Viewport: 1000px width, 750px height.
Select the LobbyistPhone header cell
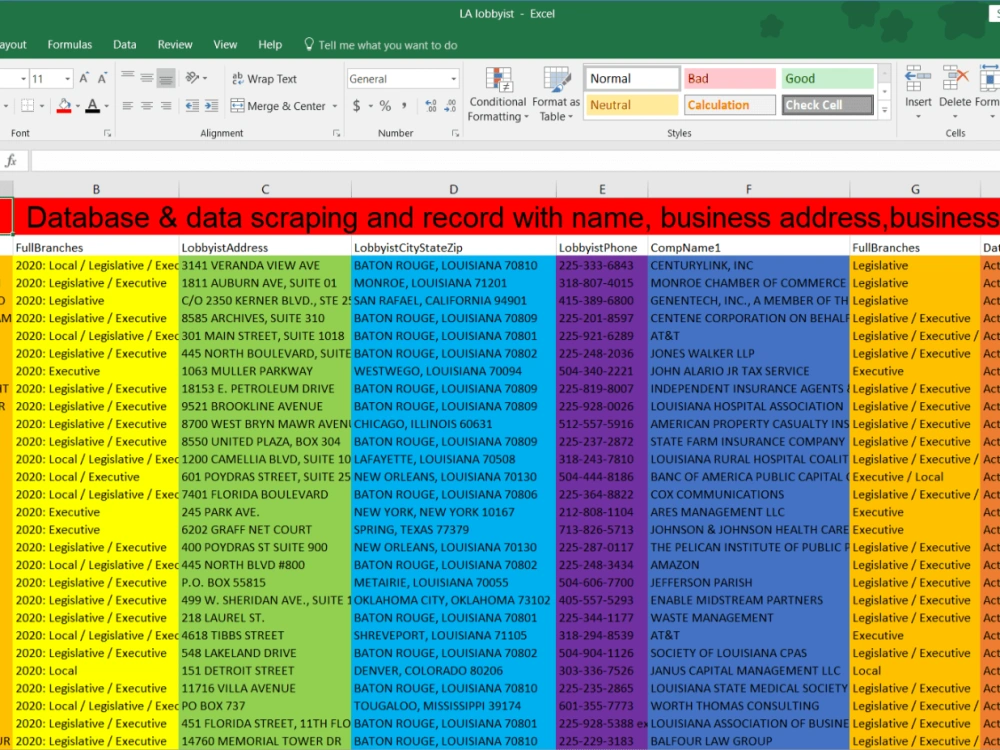point(601,247)
